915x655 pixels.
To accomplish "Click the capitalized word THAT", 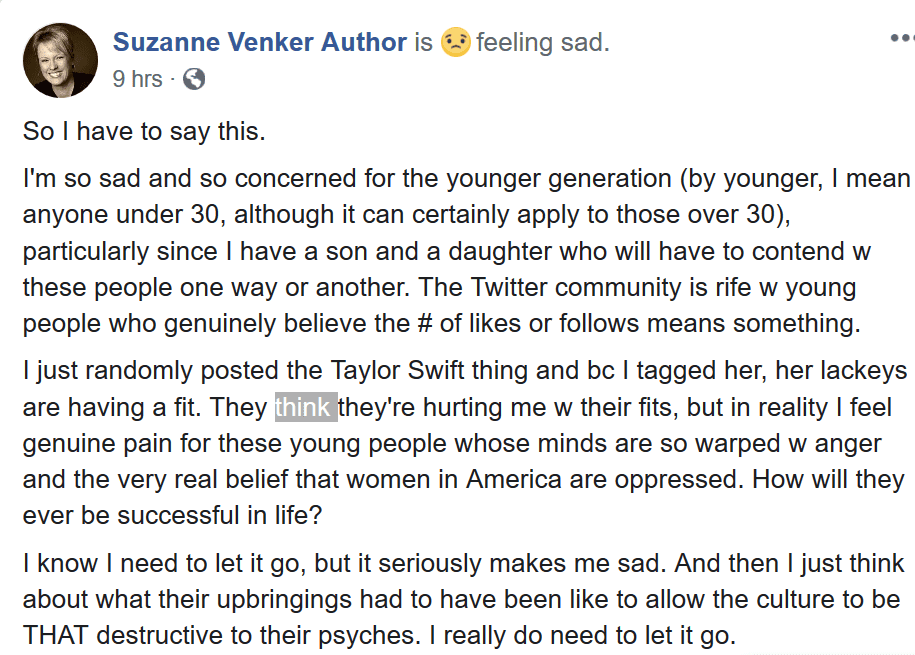I will click(55, 635).
